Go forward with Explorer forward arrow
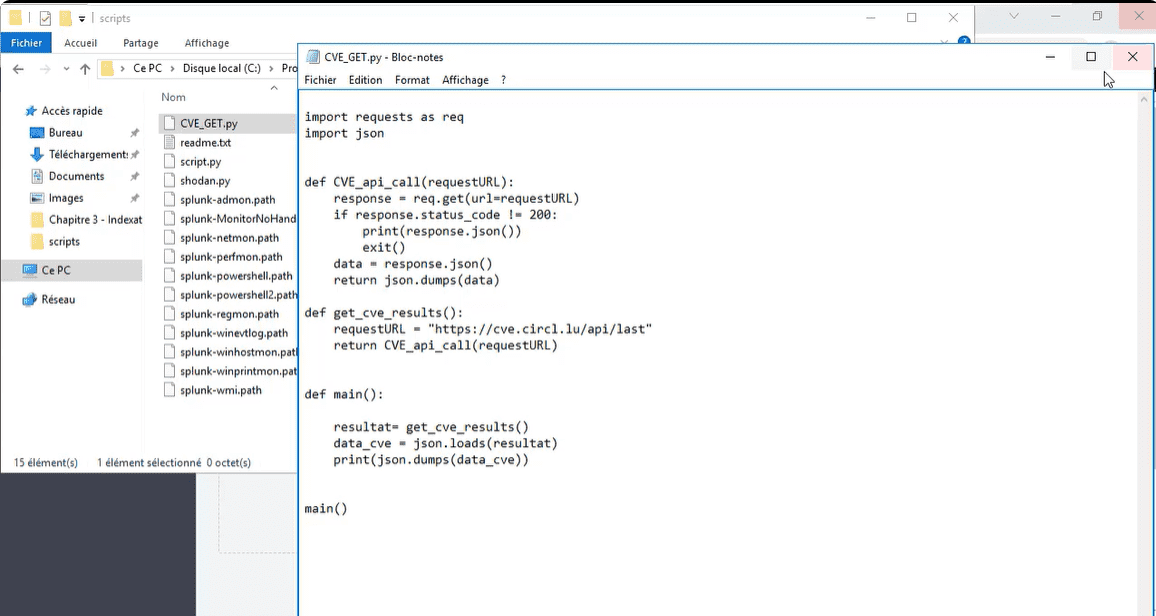 pyautogui.click(x=45, y=69)
